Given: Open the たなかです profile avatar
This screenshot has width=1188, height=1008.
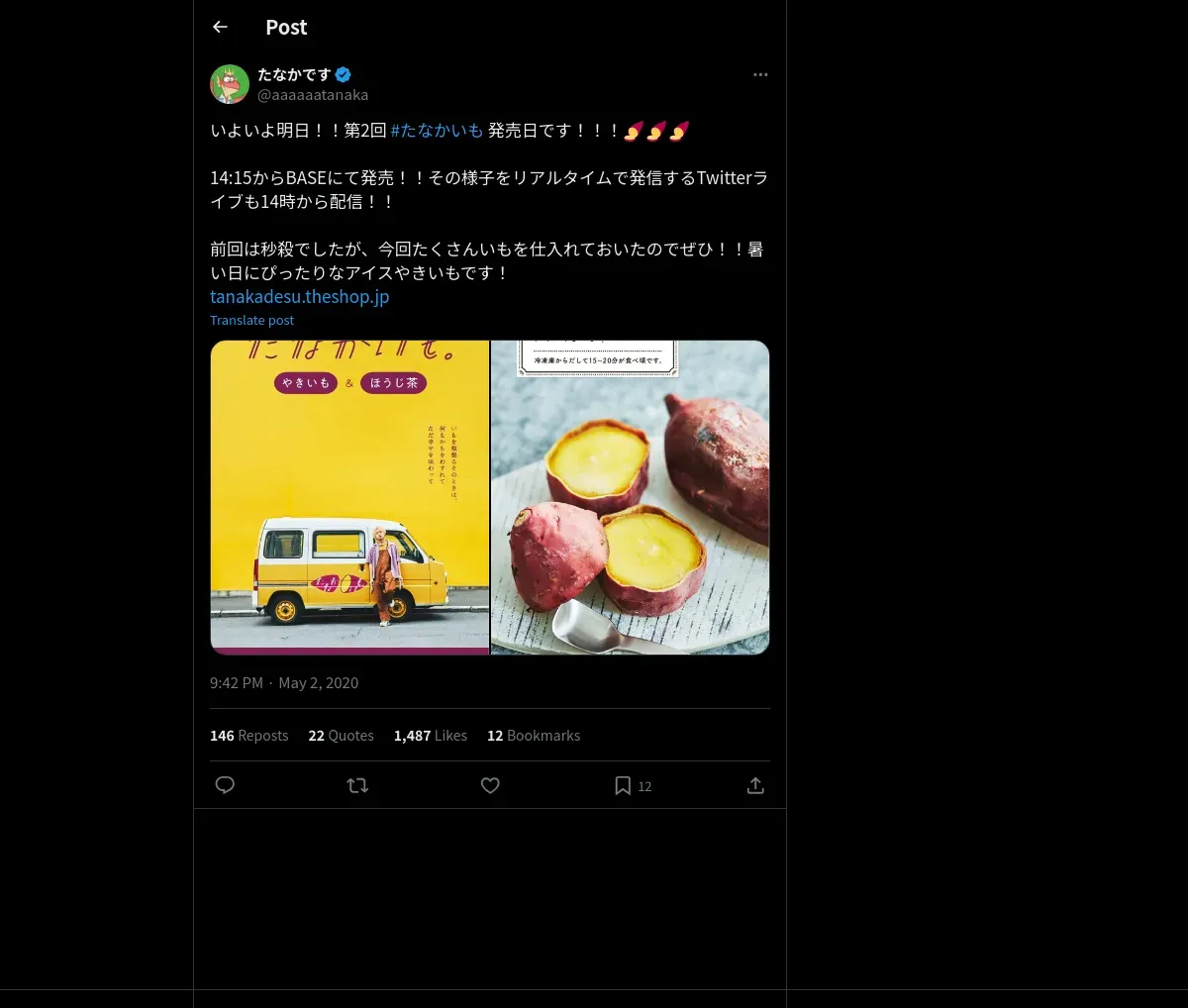Looking at the screenshot, I should coord(230,84).
